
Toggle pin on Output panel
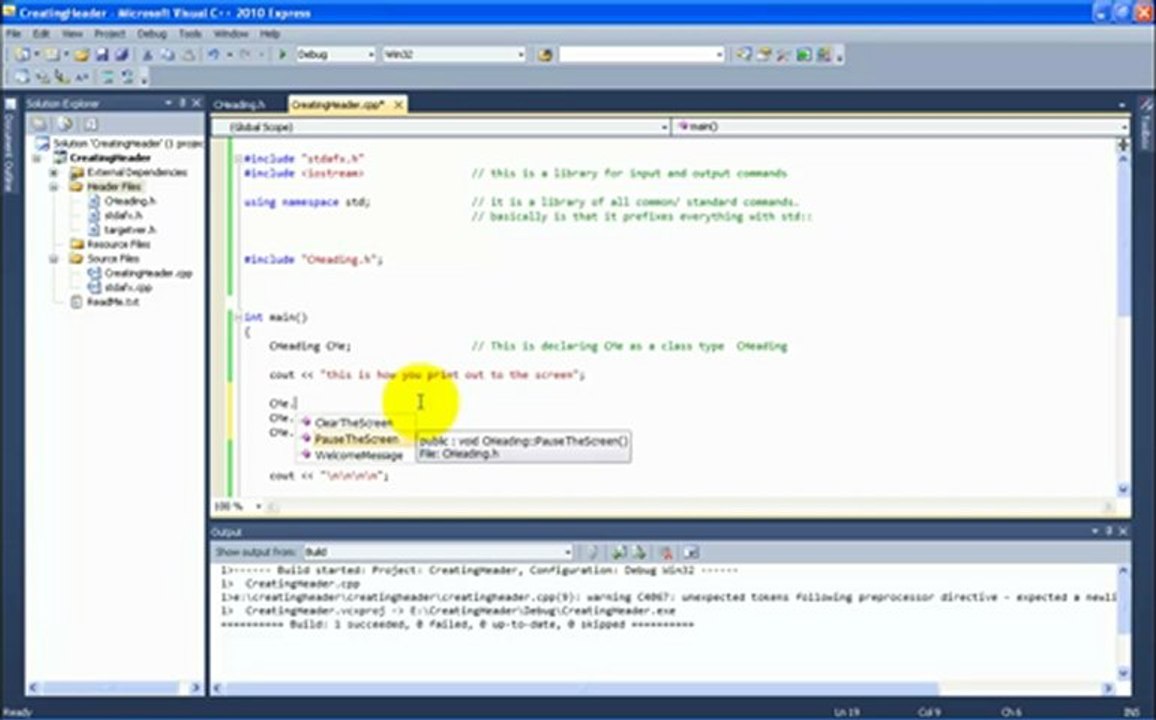(1109, 531)
